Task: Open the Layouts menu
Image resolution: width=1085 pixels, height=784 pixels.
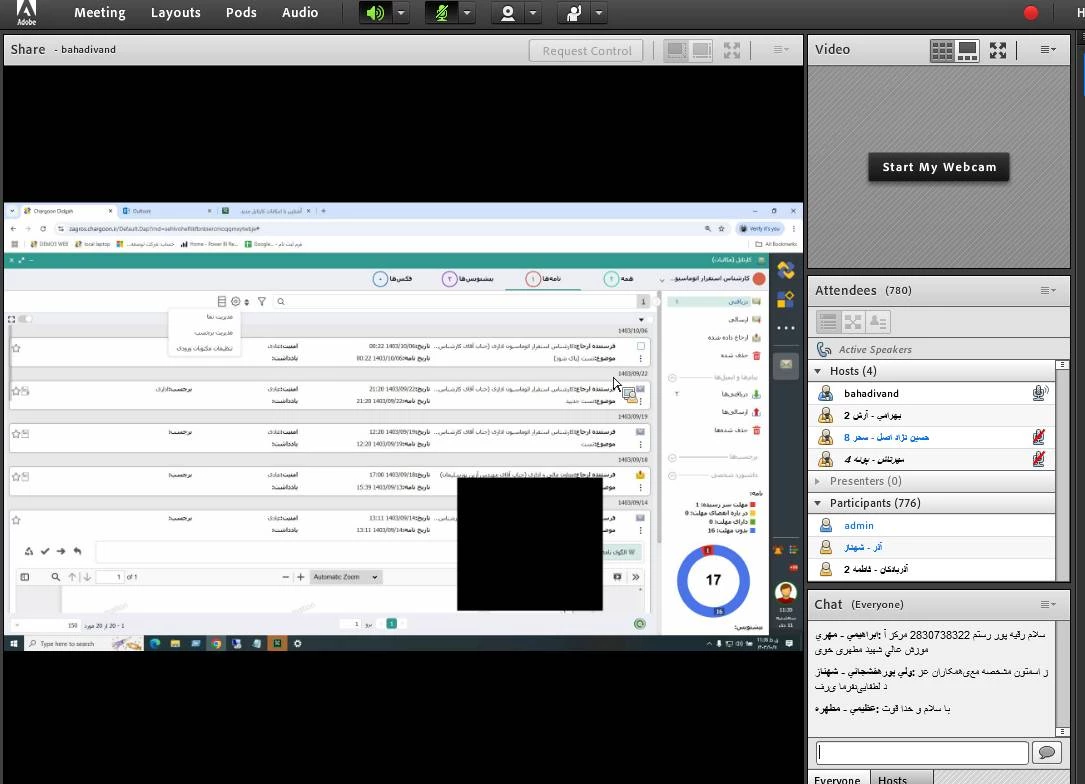Action: [x=176, y=13]
